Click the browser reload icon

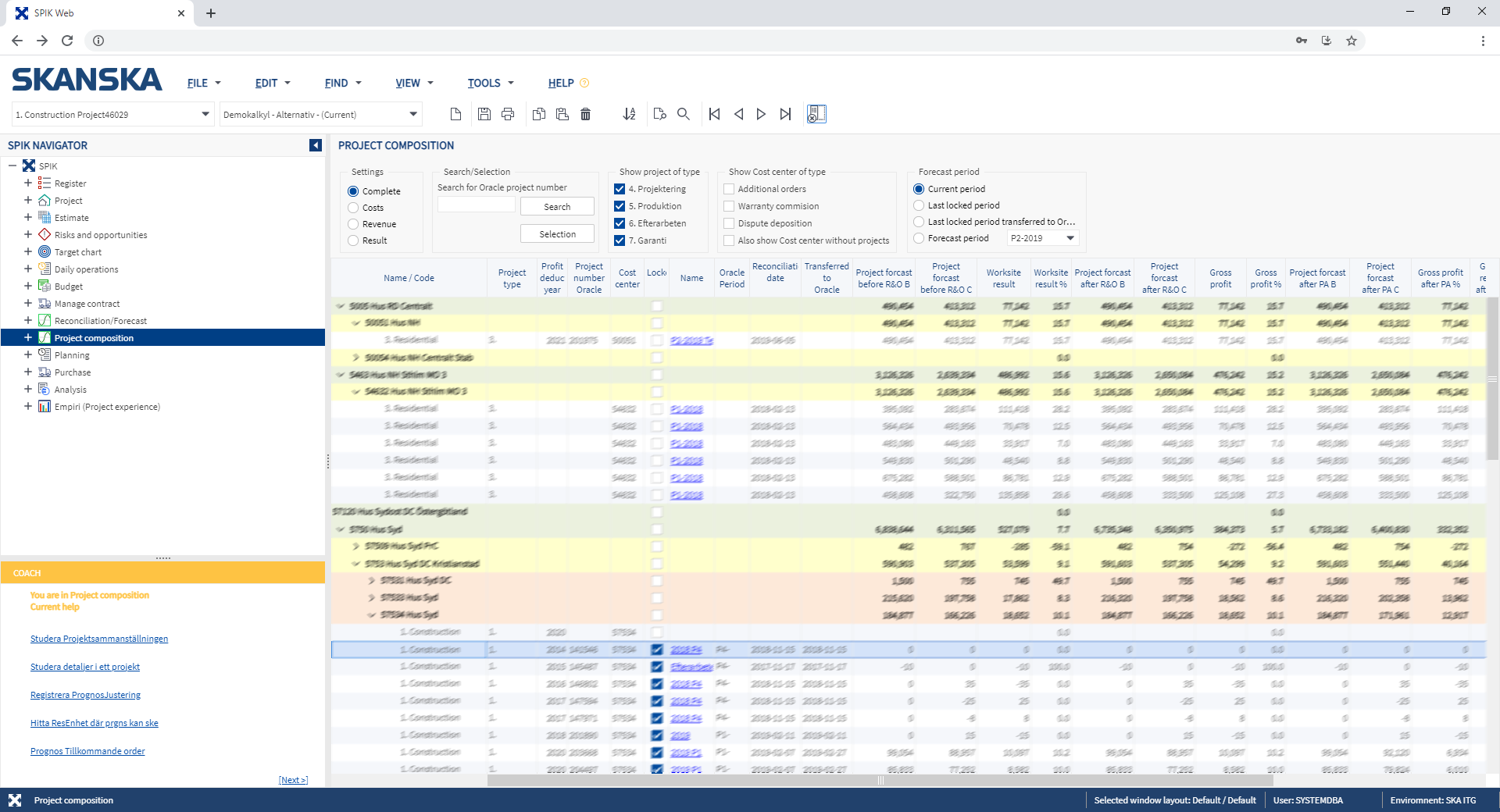67,41
